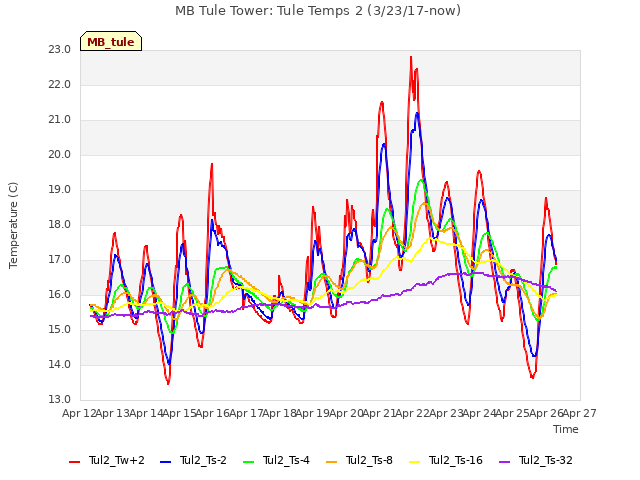Click the Apr 23 x-axis tick label
640x480 pixels.
coord(446,413)
